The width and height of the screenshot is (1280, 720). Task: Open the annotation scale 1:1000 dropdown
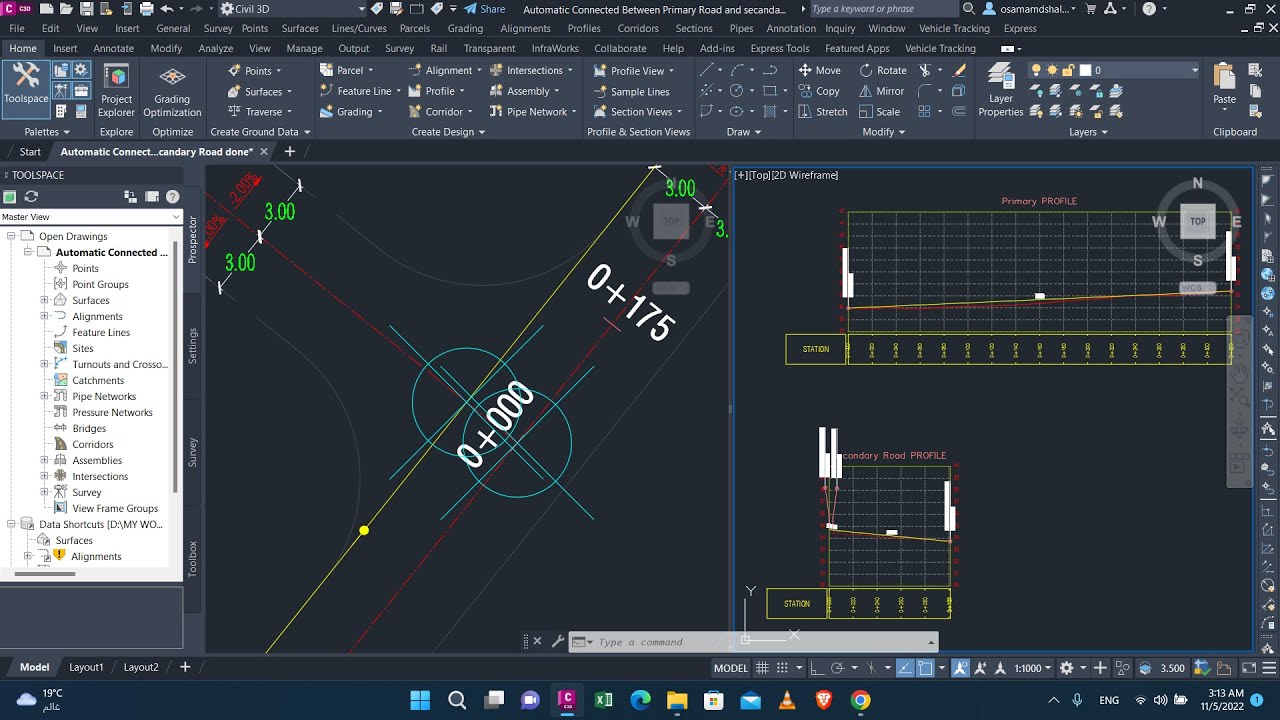1033,668
